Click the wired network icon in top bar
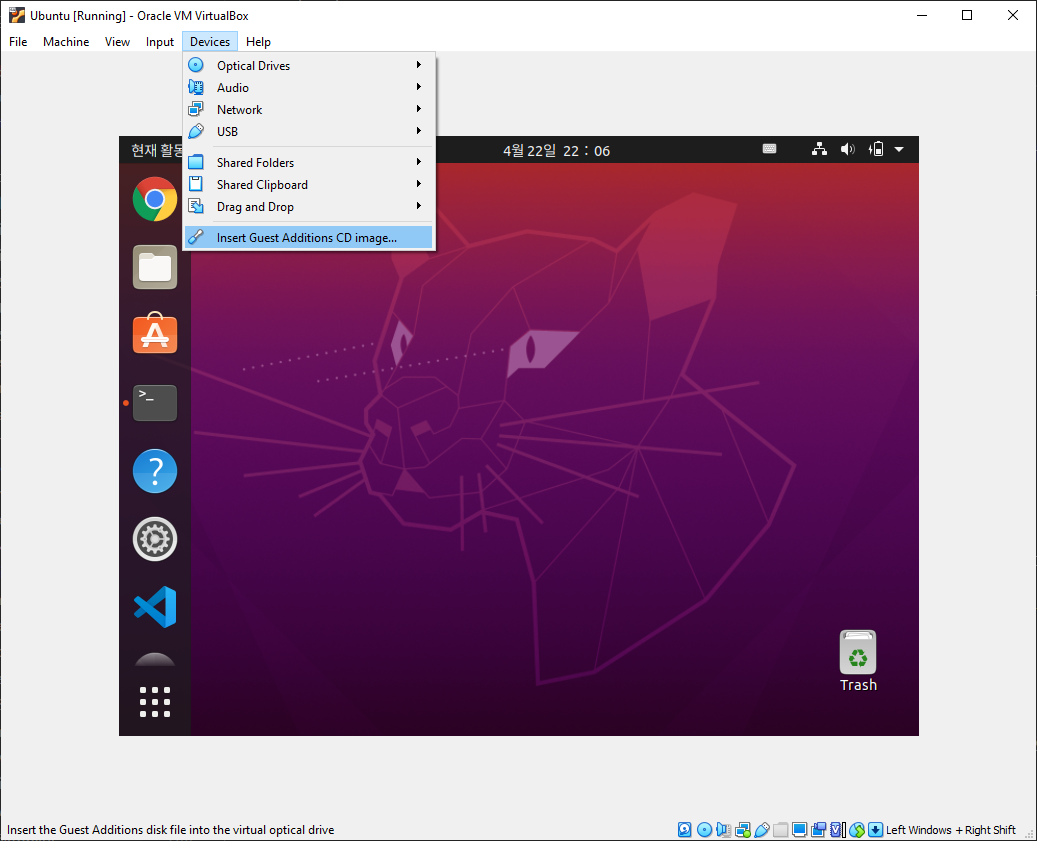The height and width of the screenshot is (841, 1037). (819, 149)
